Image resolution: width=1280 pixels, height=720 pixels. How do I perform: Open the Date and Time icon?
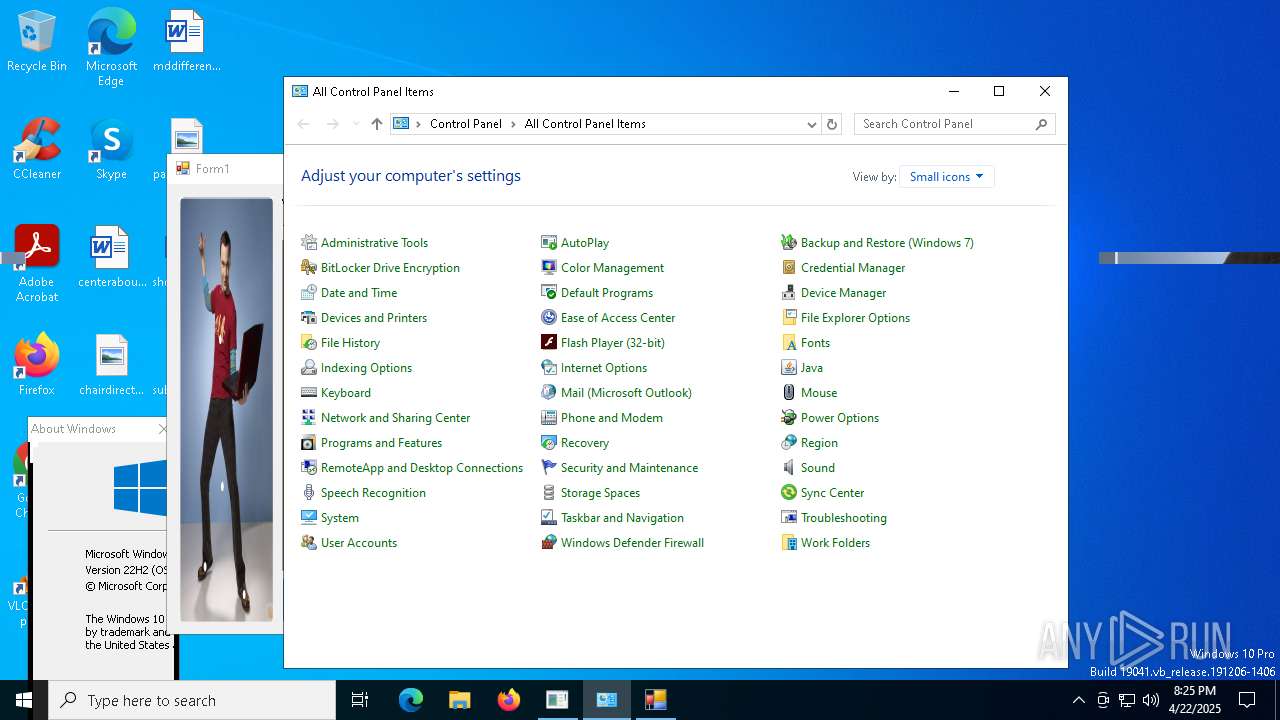tap(309, 293)
